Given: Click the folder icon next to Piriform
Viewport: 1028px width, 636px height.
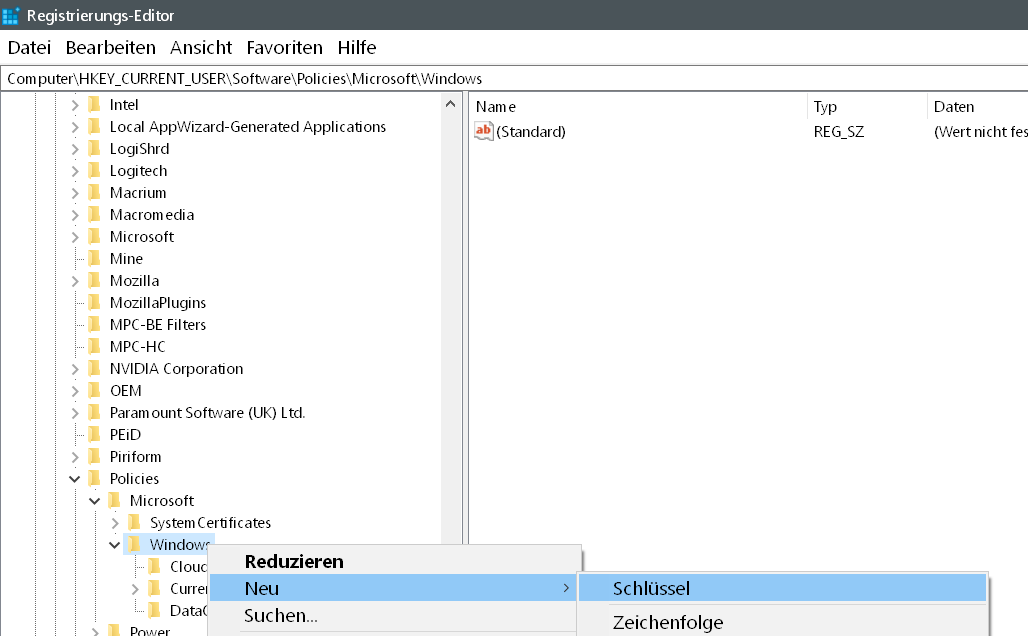Looking at the screenshot, I should coord(95,457).
